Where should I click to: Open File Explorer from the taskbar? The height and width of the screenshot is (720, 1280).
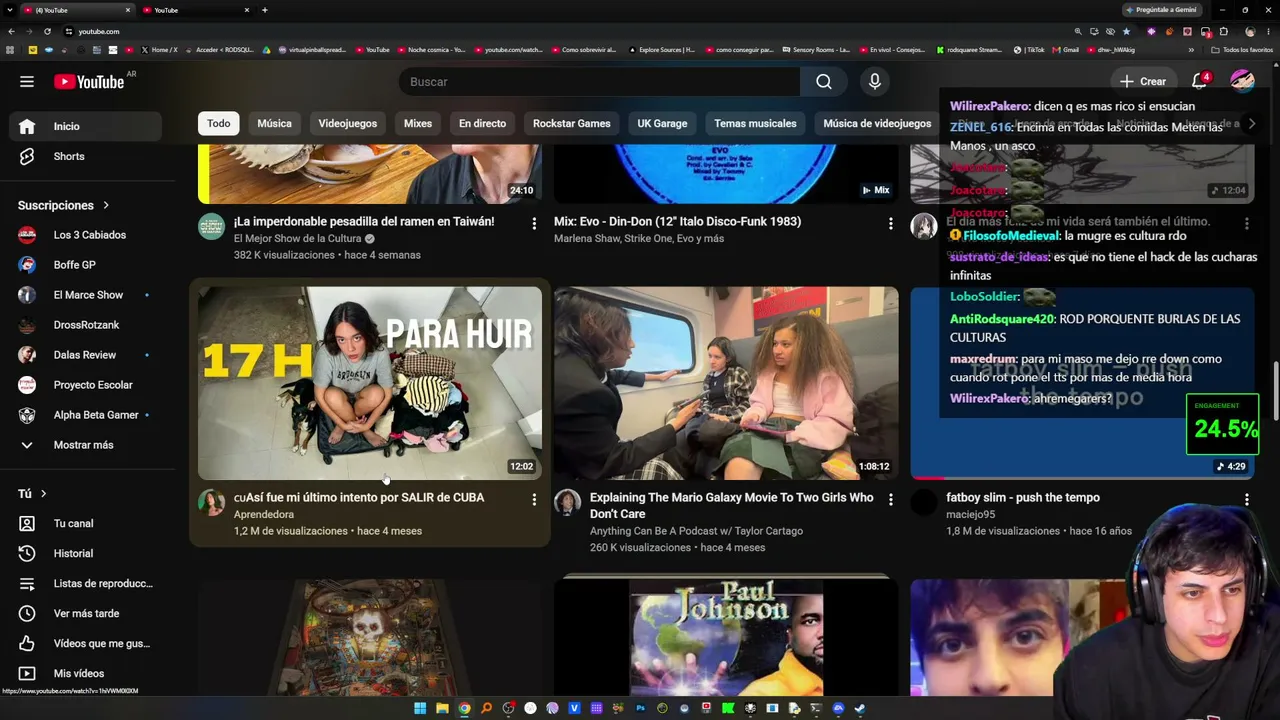(x=442, y=709)
